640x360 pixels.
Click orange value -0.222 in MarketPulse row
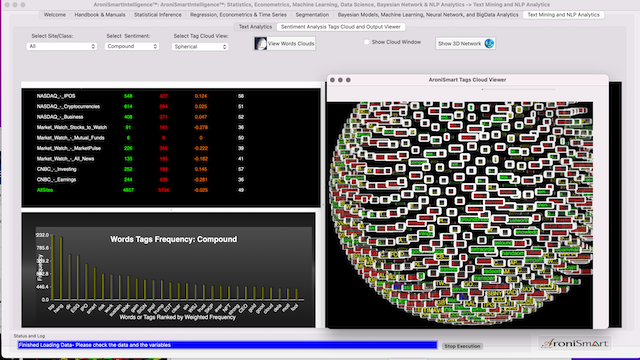tap(201, 149)
